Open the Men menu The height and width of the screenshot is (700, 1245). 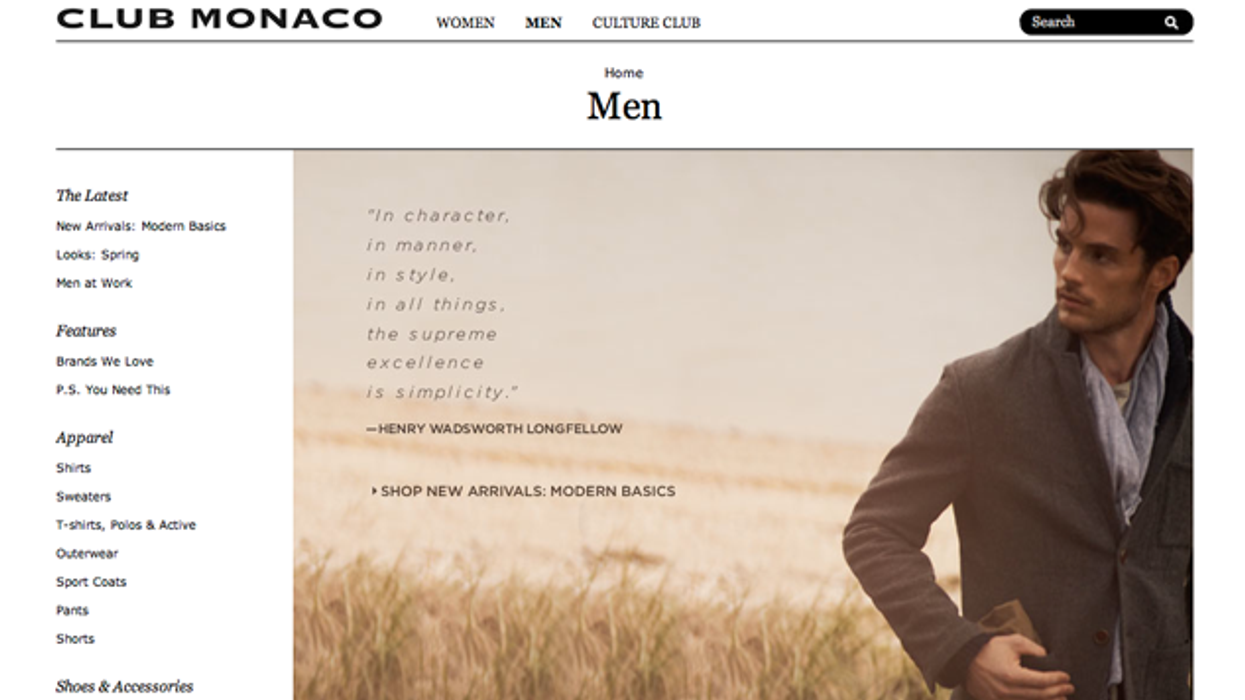pyautogui.click(x=543, y=22)
